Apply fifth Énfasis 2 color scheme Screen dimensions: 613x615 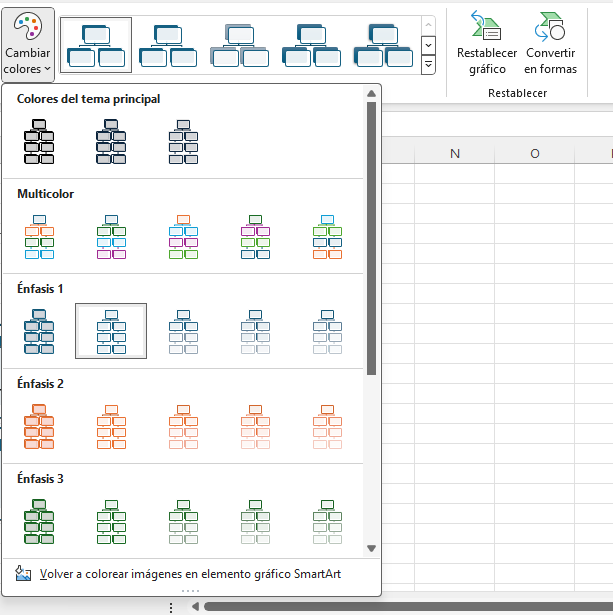pyautogui.click(x=327, y=427)
